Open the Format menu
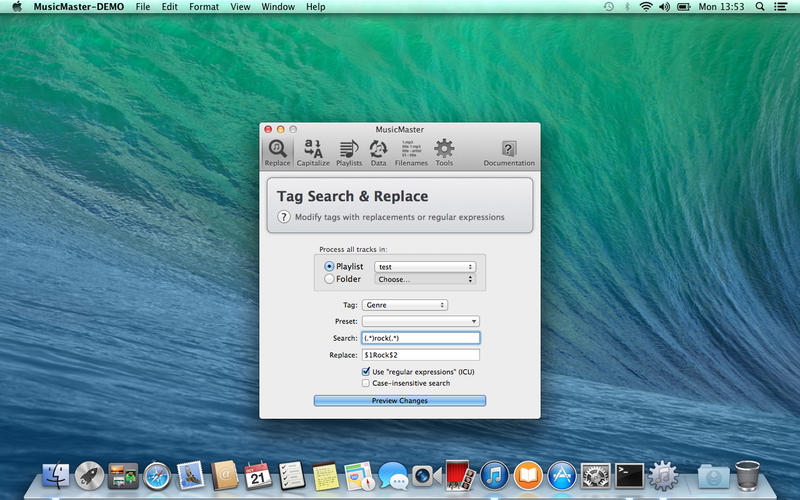 click(204, 7)
